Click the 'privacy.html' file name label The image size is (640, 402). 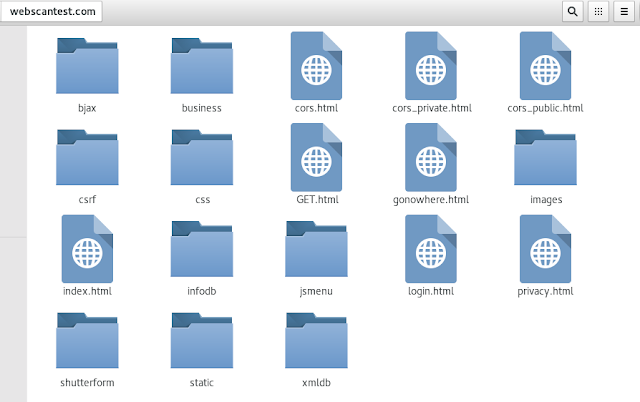click(545, 291)
